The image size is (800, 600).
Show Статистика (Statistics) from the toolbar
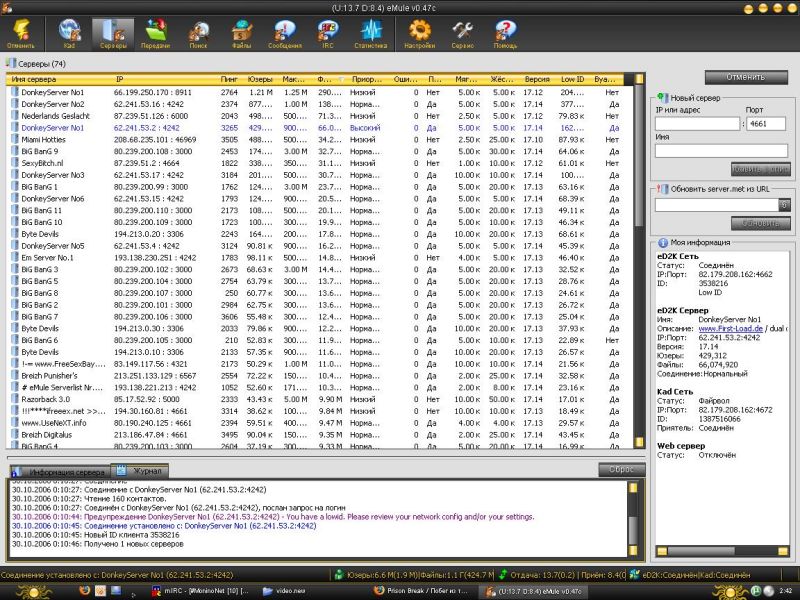(370, 34)
